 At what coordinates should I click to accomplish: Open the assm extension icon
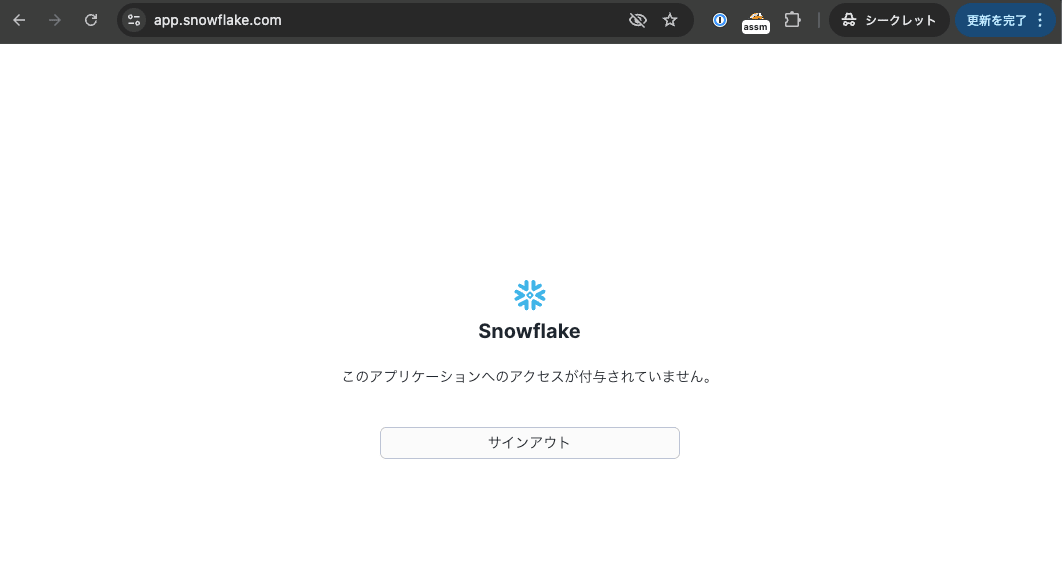click(x=755, y=22)
